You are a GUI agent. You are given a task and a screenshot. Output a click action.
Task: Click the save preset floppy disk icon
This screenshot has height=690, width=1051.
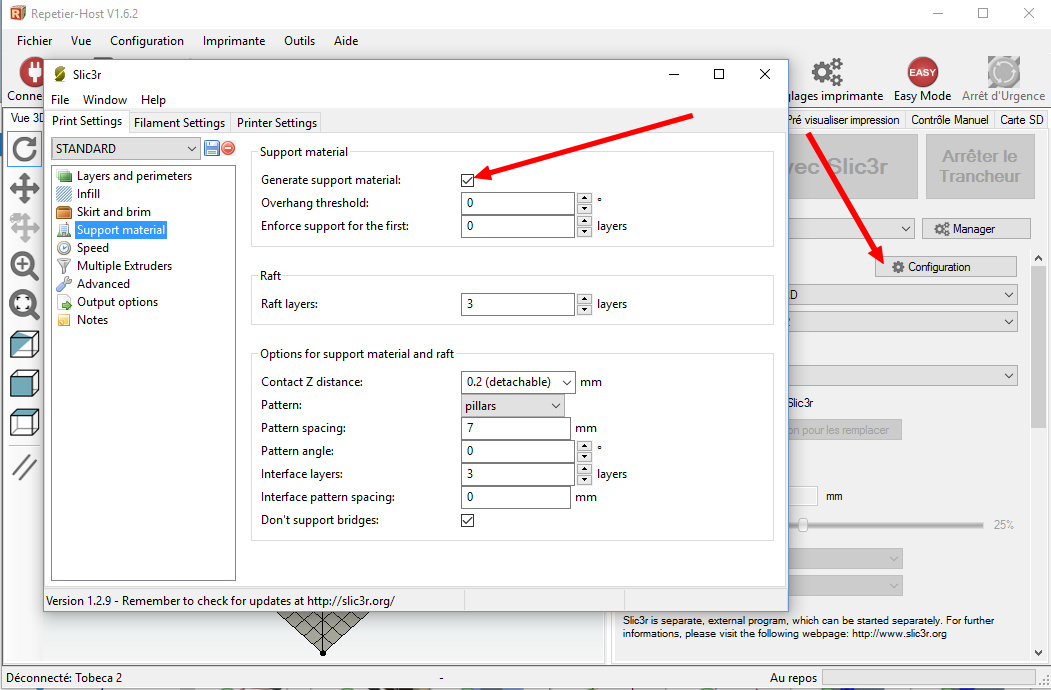click(211, 148)
